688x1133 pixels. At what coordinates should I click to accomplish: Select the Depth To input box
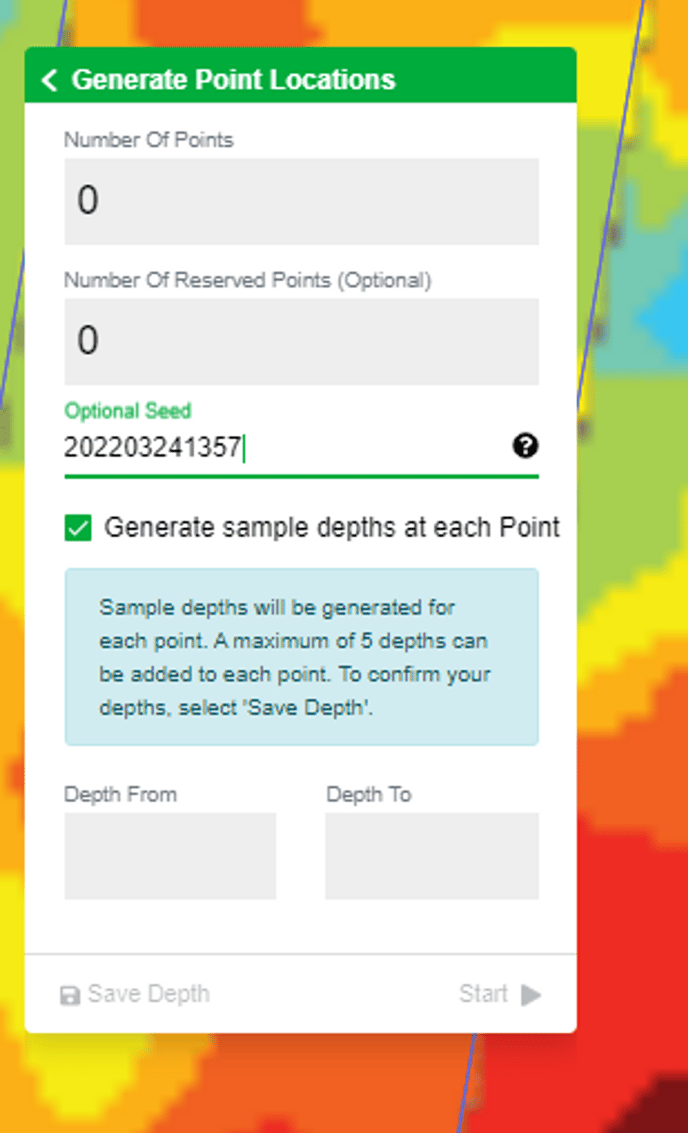click(431, 855)
